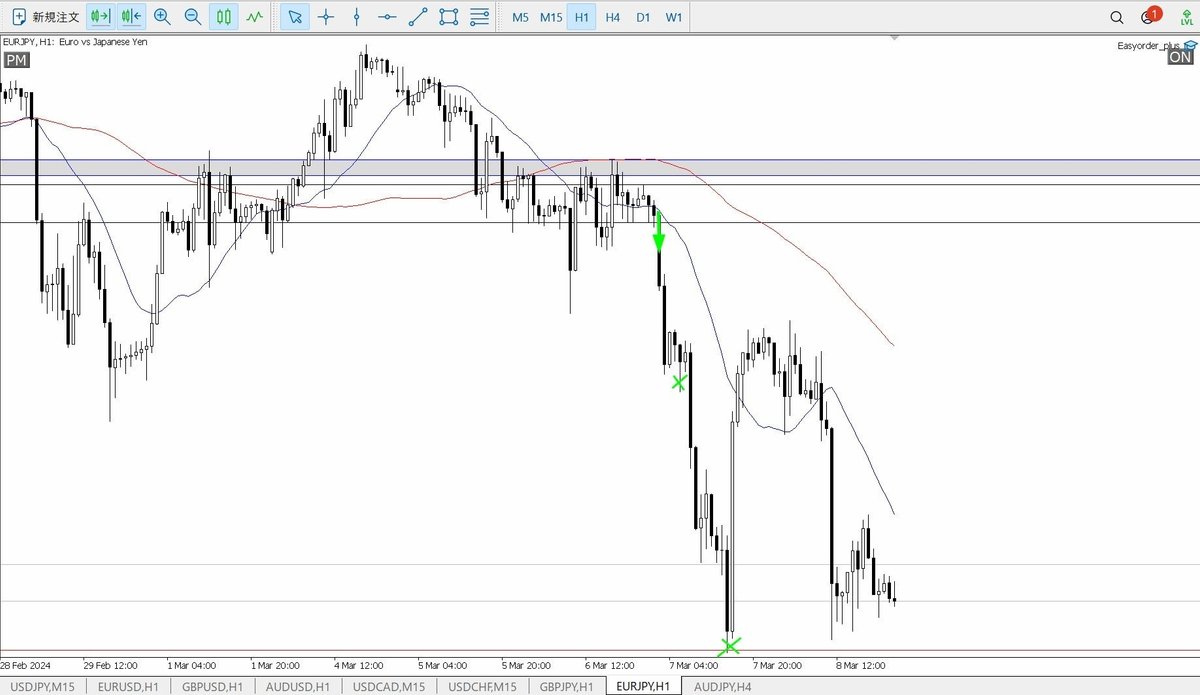
Task: Open the GBPUSD,H1 chart tab
Action: [213, 686]
